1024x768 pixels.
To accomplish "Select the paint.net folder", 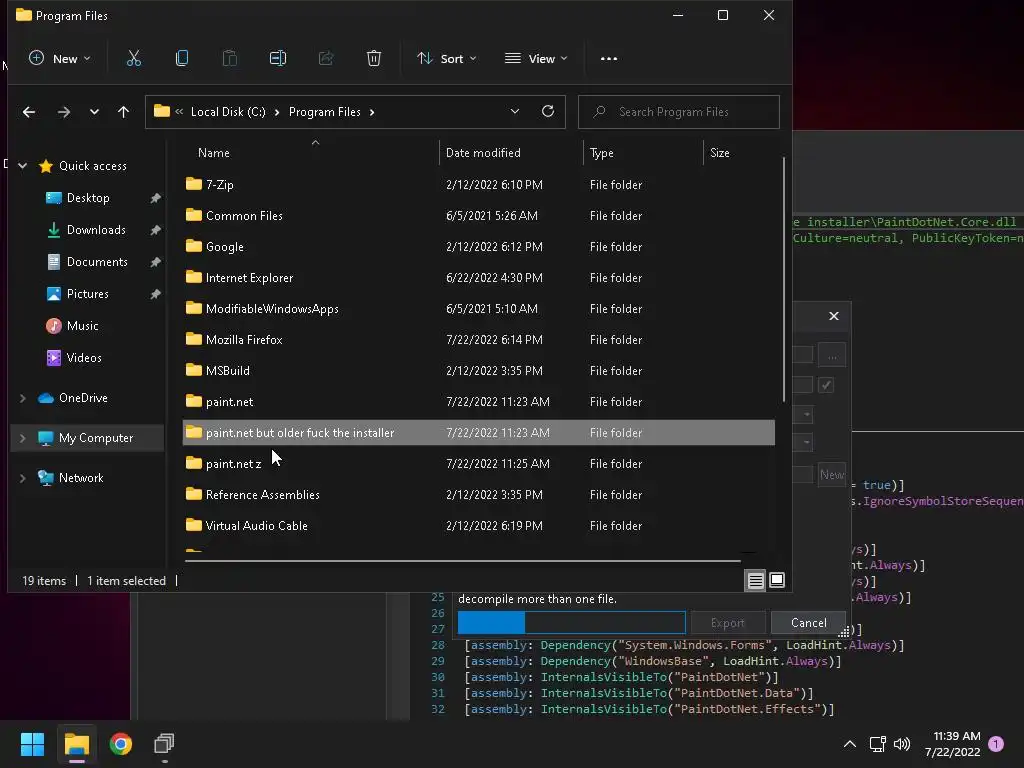I will click(479, 402).
